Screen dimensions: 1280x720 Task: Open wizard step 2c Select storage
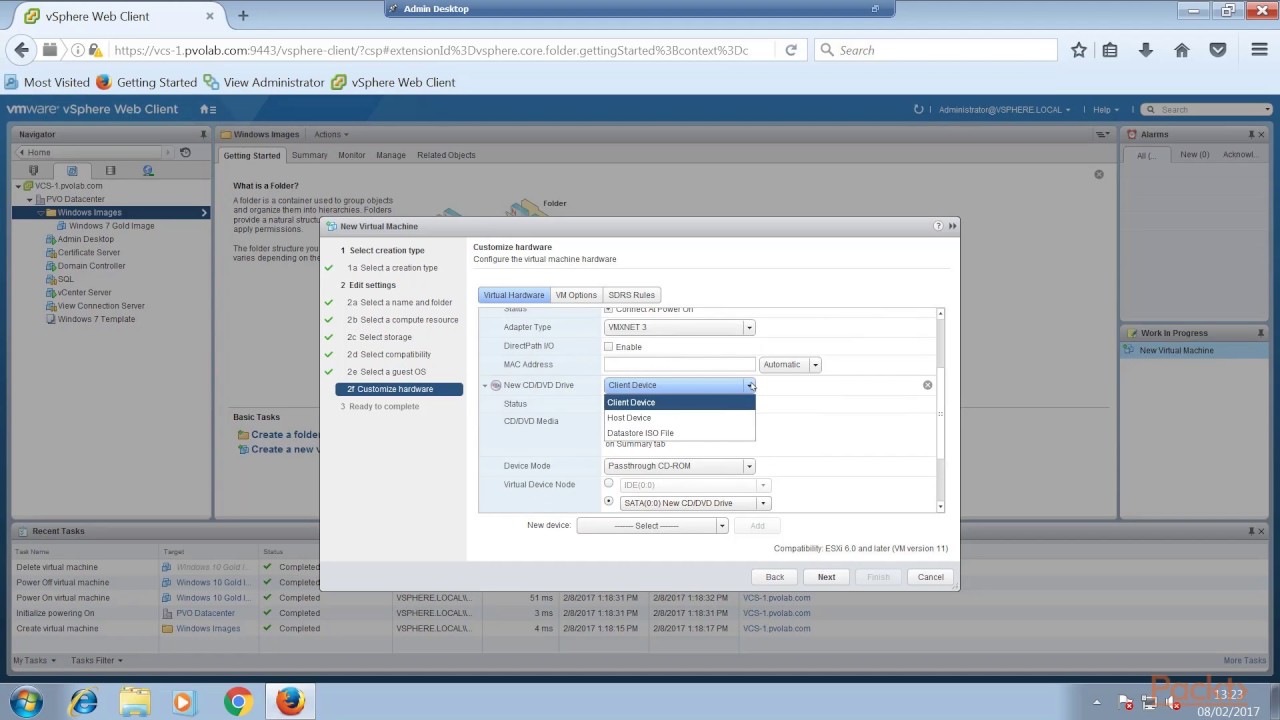point(379,337)
